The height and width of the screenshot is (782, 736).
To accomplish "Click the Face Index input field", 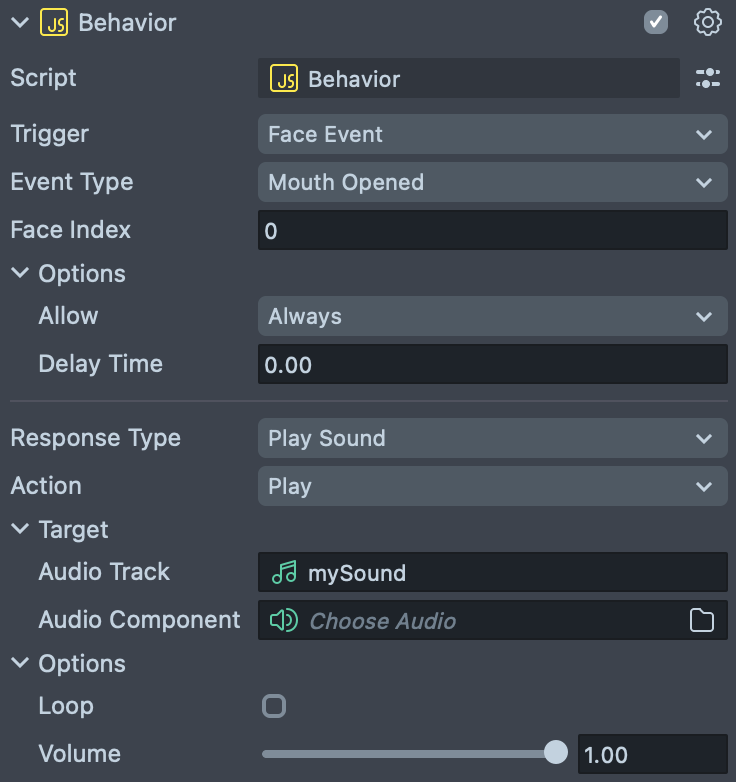I will point(492,231).
